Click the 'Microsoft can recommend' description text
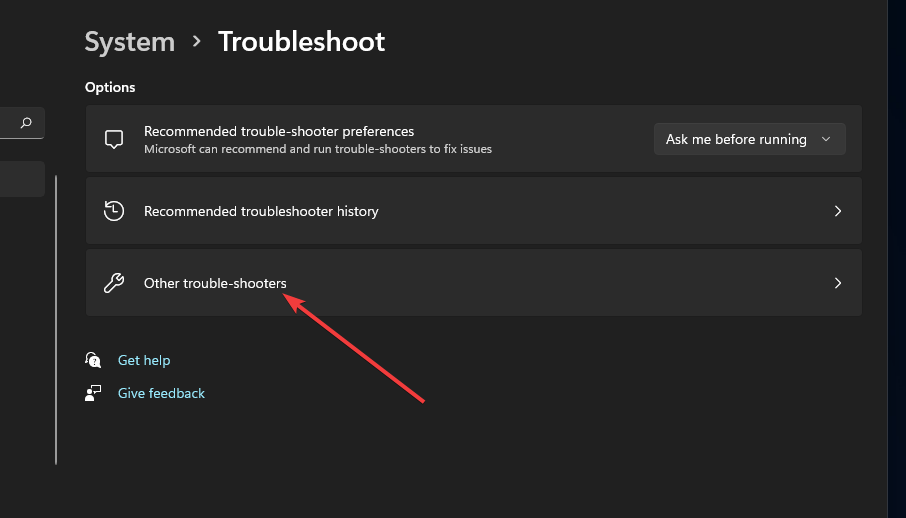 (318, 149)
